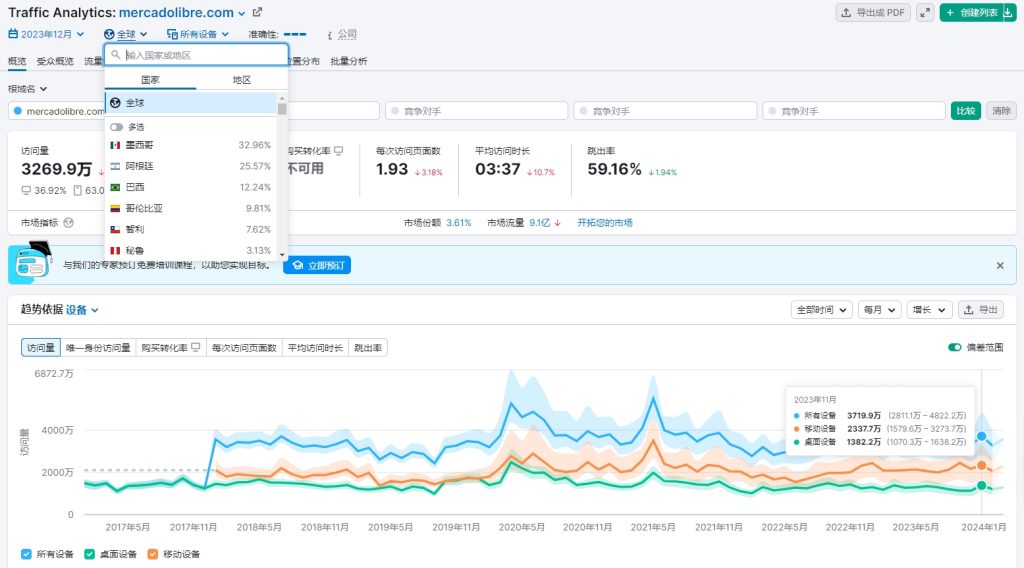Select the 访问量 chart metric tab

40,348
